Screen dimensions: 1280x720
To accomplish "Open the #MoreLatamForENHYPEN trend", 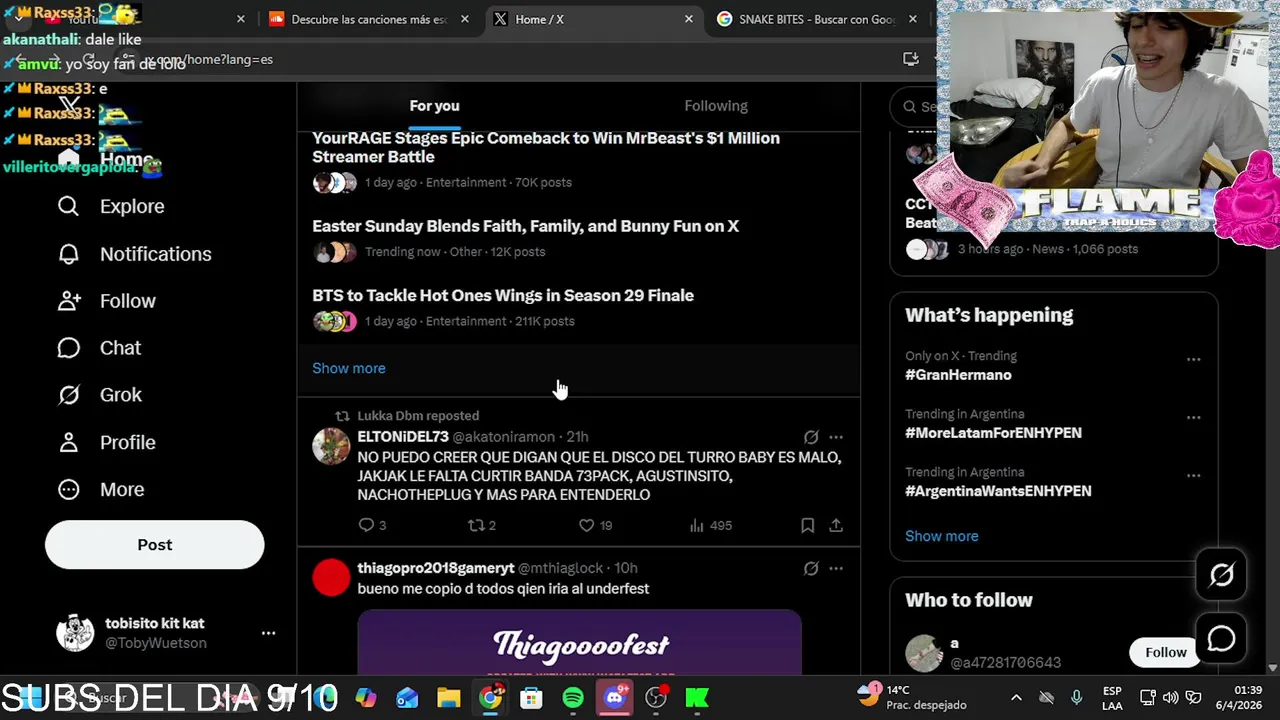I will [993, 433].
